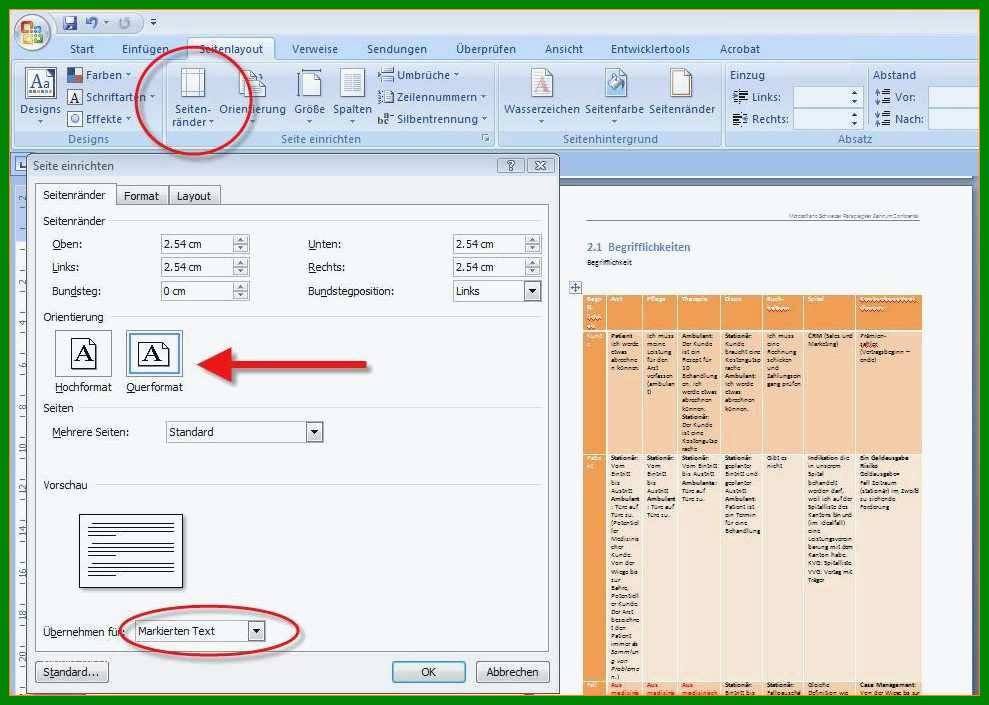Decrease the Links margin value
The height and width of the screenshot is (705, 989).
[240, 272]
